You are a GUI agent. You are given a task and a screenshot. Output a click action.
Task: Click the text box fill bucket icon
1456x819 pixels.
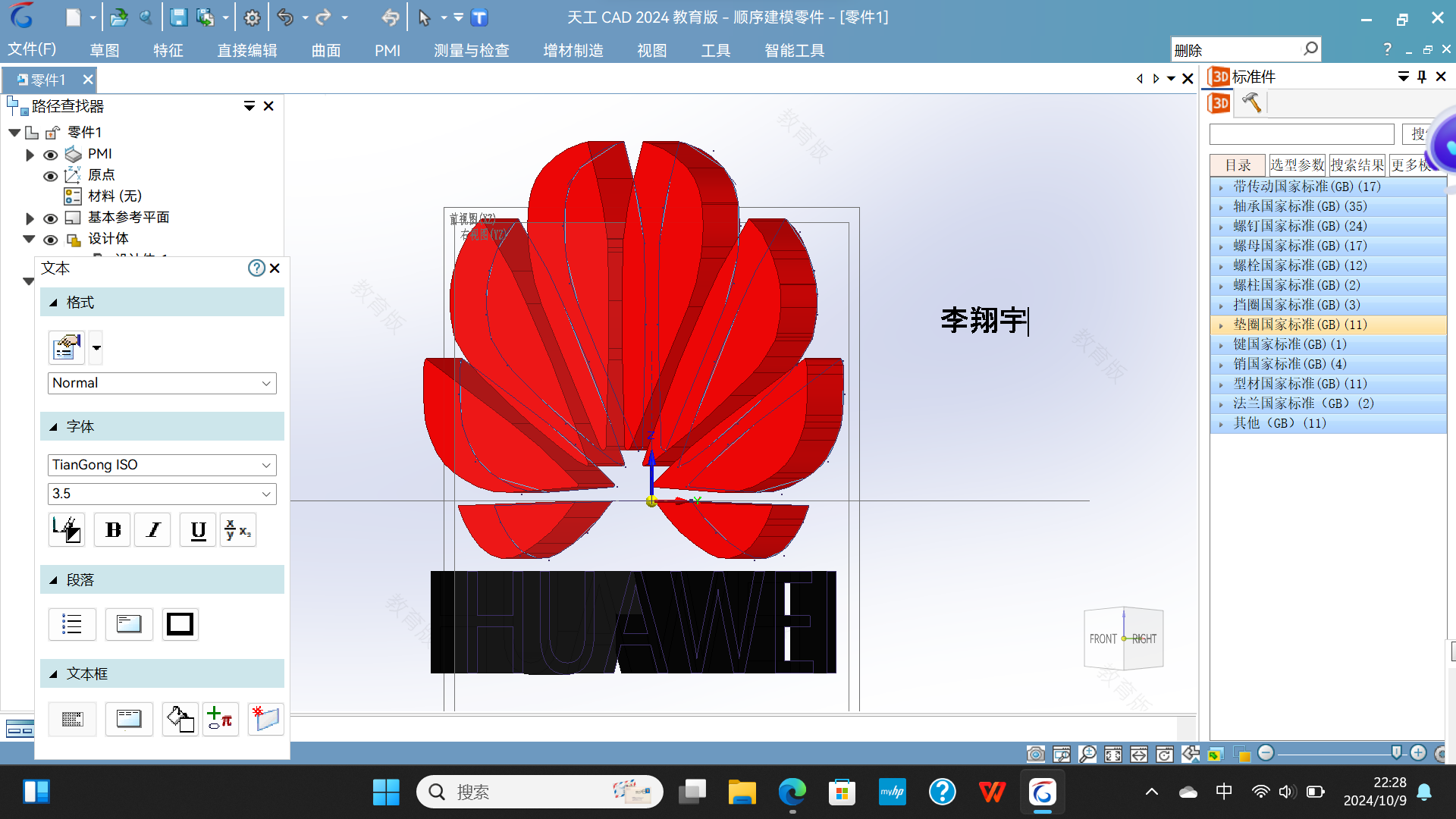(180, 718)
